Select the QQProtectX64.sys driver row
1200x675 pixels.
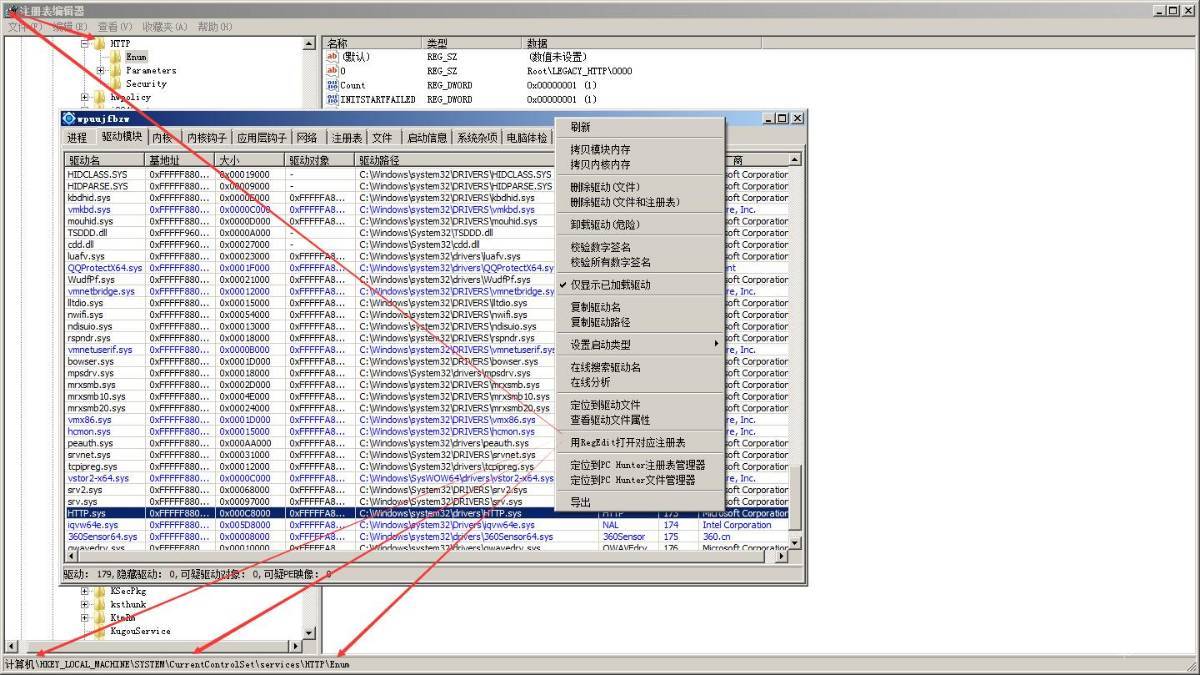[x=426, y=268]
